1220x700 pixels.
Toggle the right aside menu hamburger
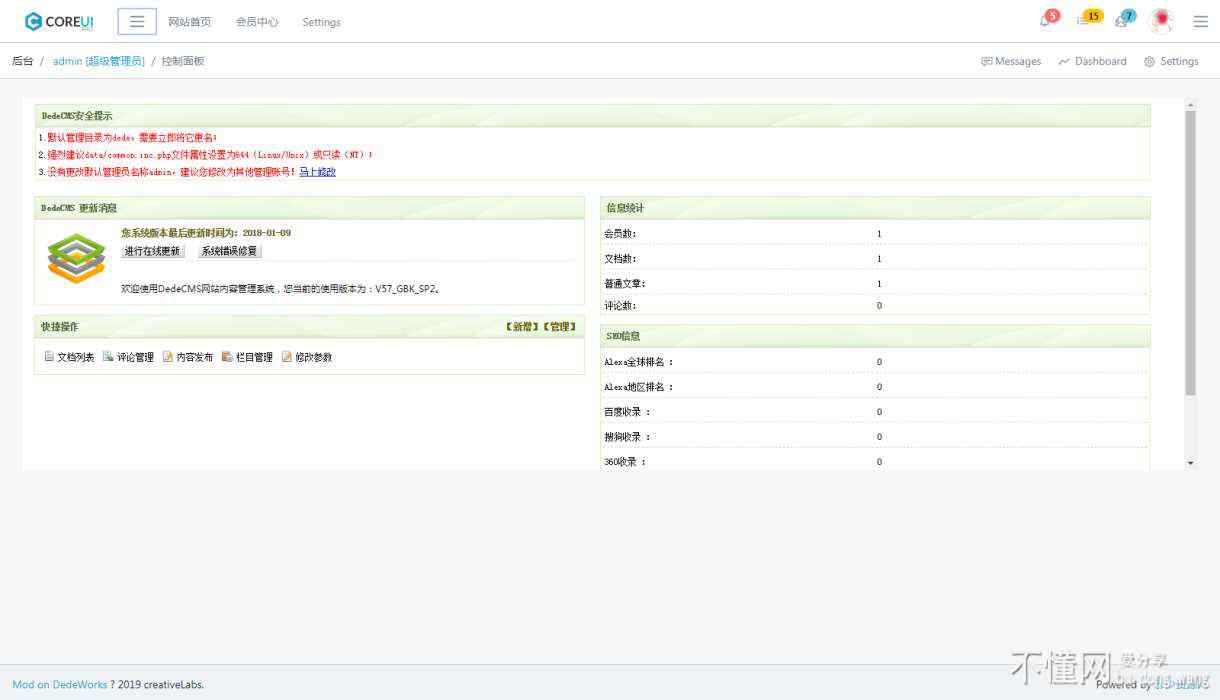pyautogui.click(x=1200, y=21)
